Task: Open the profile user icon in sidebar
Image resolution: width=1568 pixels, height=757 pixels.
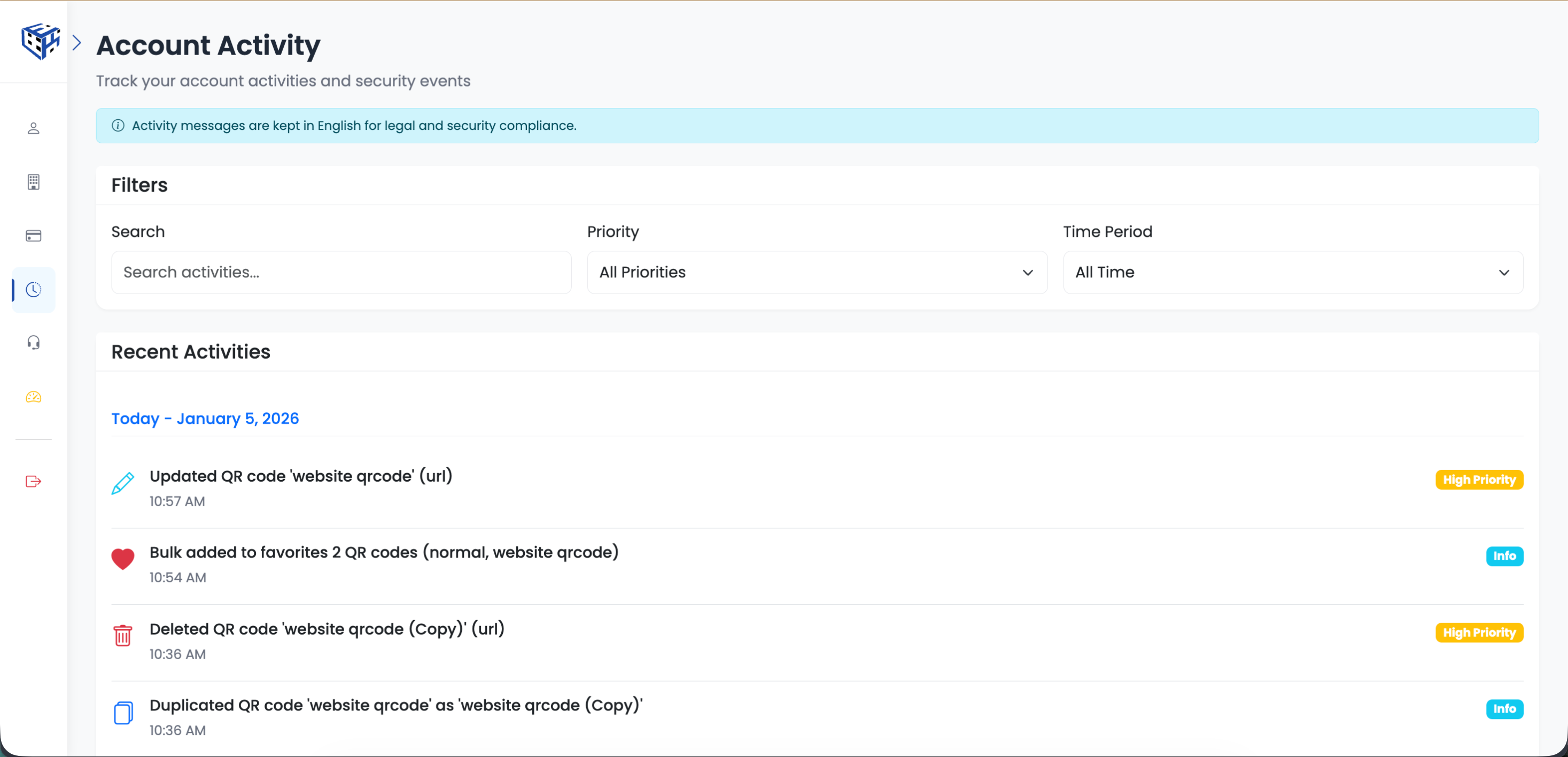Action: tap(34, 128)
